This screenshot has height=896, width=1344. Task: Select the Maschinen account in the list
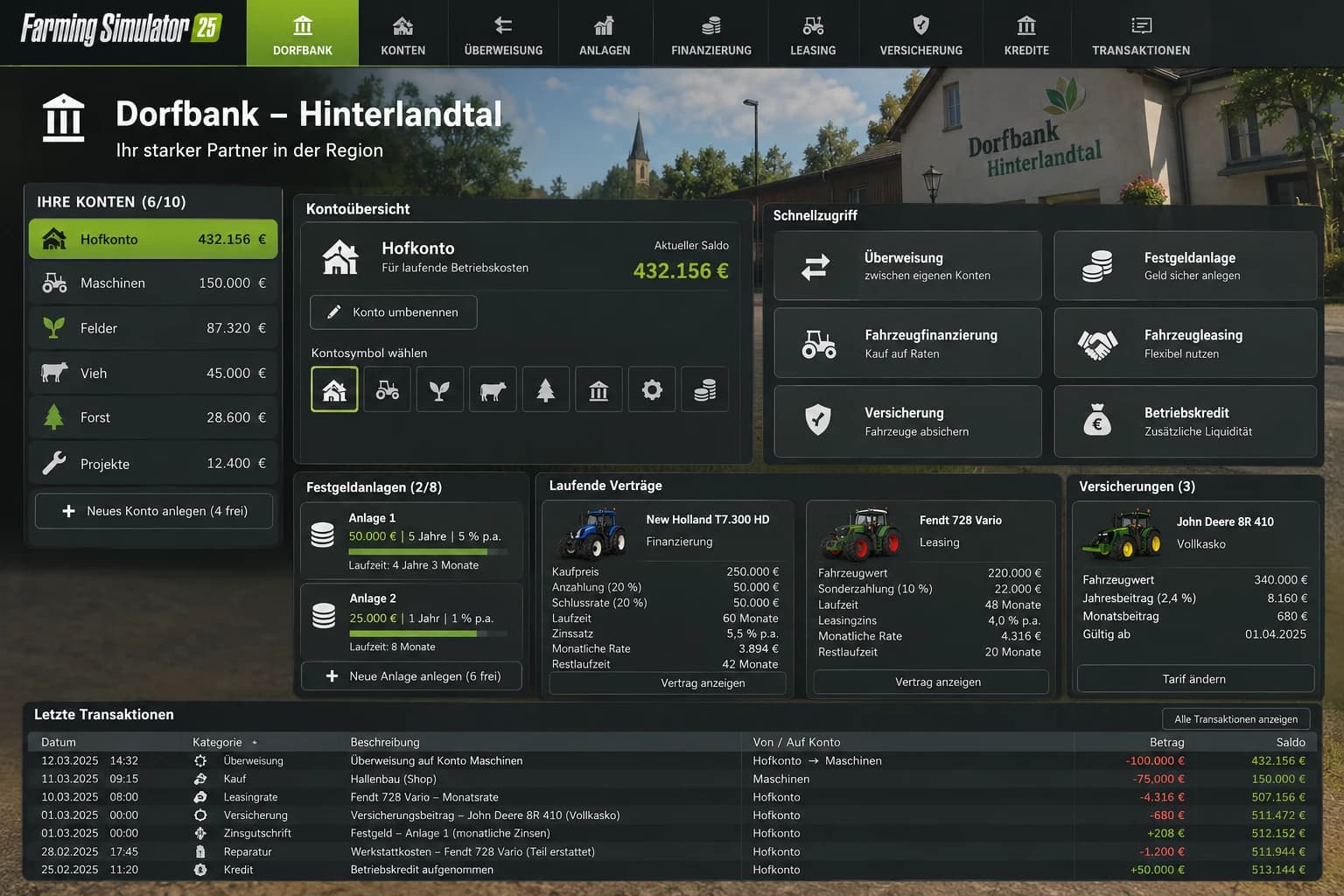pos(153,283)
